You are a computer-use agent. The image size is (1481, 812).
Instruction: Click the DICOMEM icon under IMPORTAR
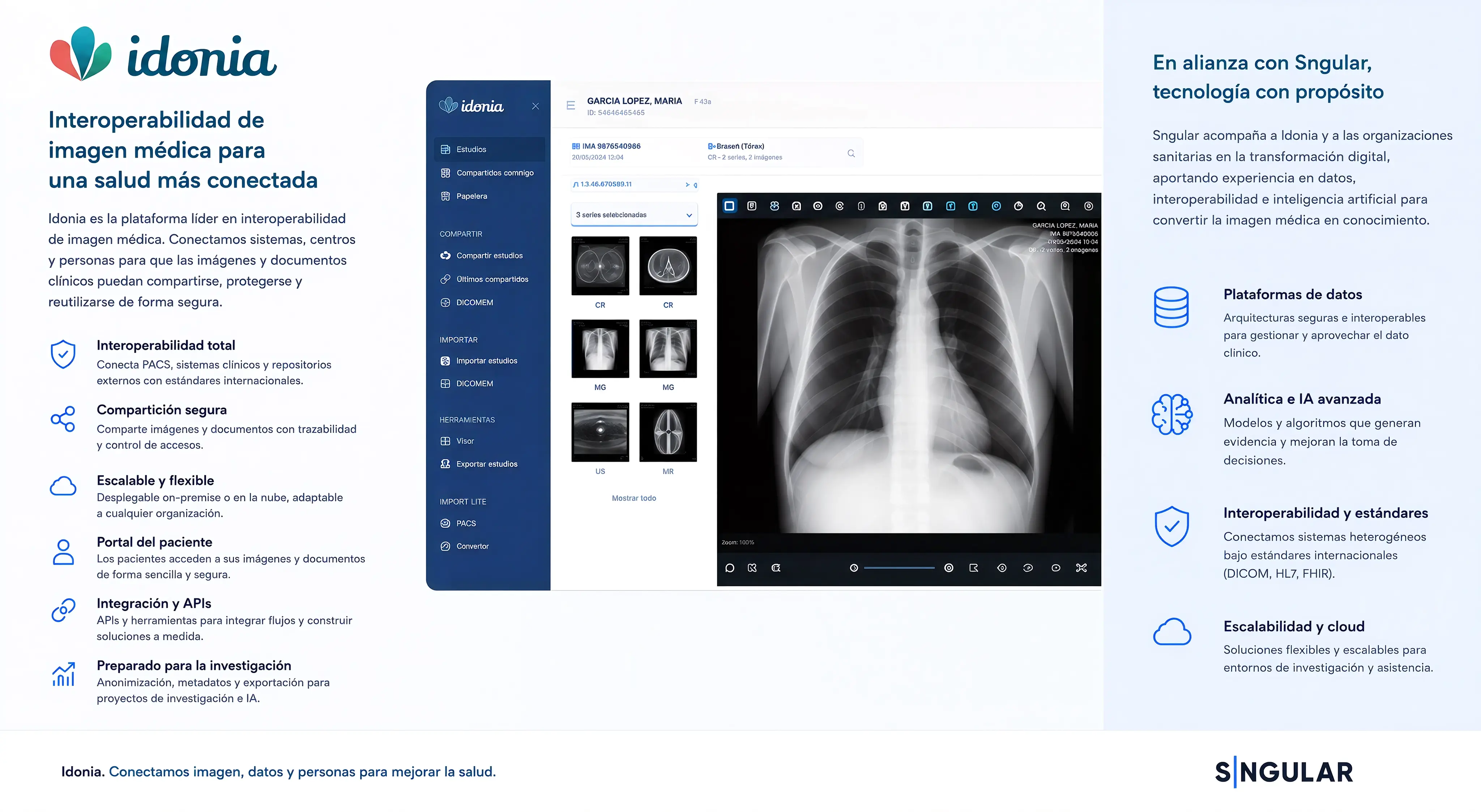click(445, 384)
